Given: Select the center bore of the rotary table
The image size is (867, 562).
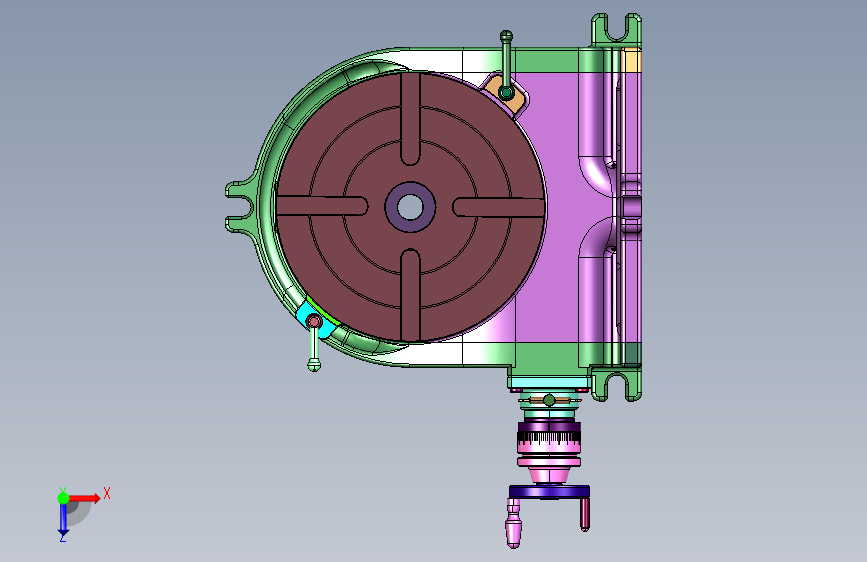Looking at the screenshot, I should pyautogui.click(x=410, y=207).
